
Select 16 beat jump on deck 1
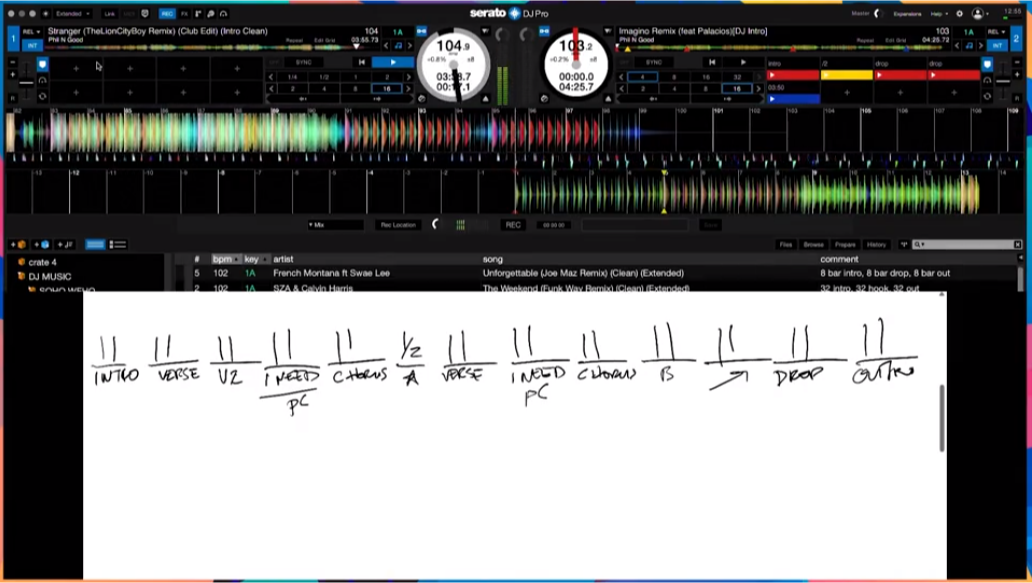(x=386, y=89)
